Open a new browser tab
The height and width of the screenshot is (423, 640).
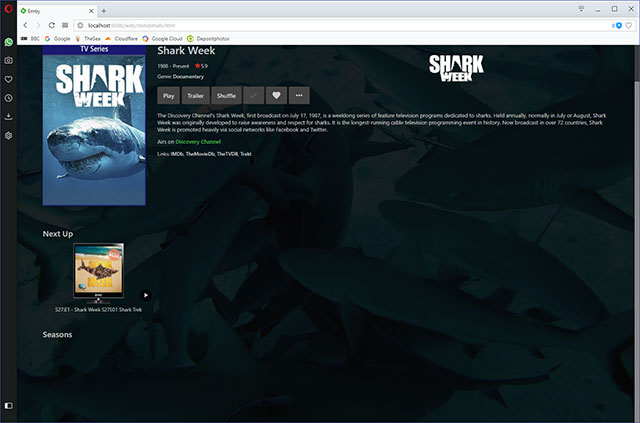click(104, 11)
